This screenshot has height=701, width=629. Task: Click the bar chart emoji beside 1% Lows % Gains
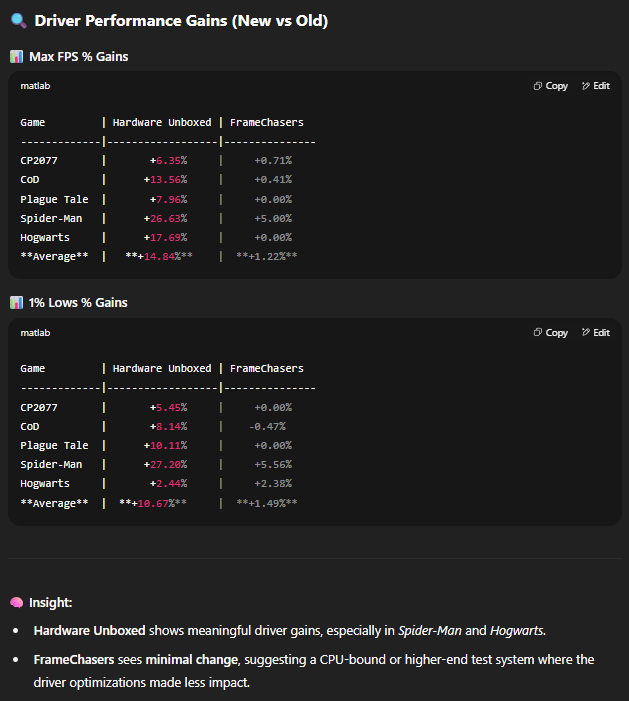click(17, 303)
